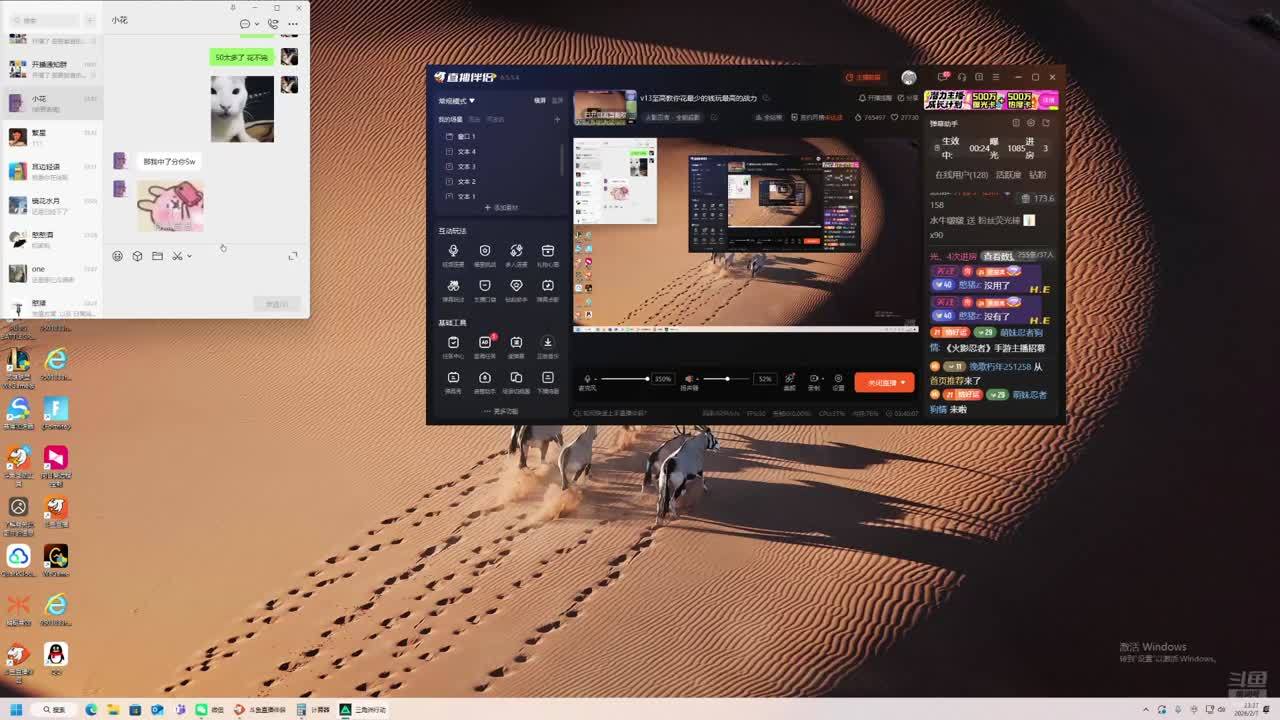Click the microphone icon under 互动玩法
This screenshot has width=1280, height=720.
[453, 251]
